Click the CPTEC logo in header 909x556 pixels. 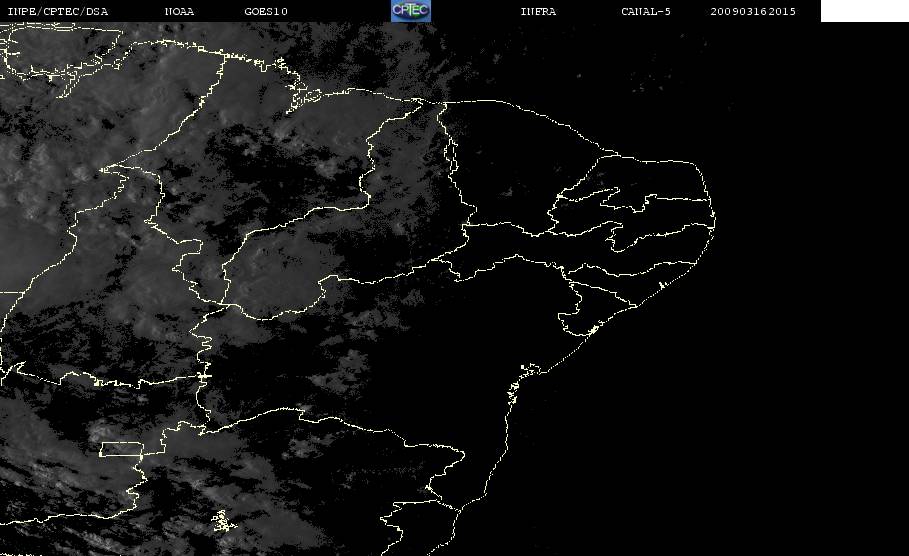pyautogui.click(x=410, y=10)
